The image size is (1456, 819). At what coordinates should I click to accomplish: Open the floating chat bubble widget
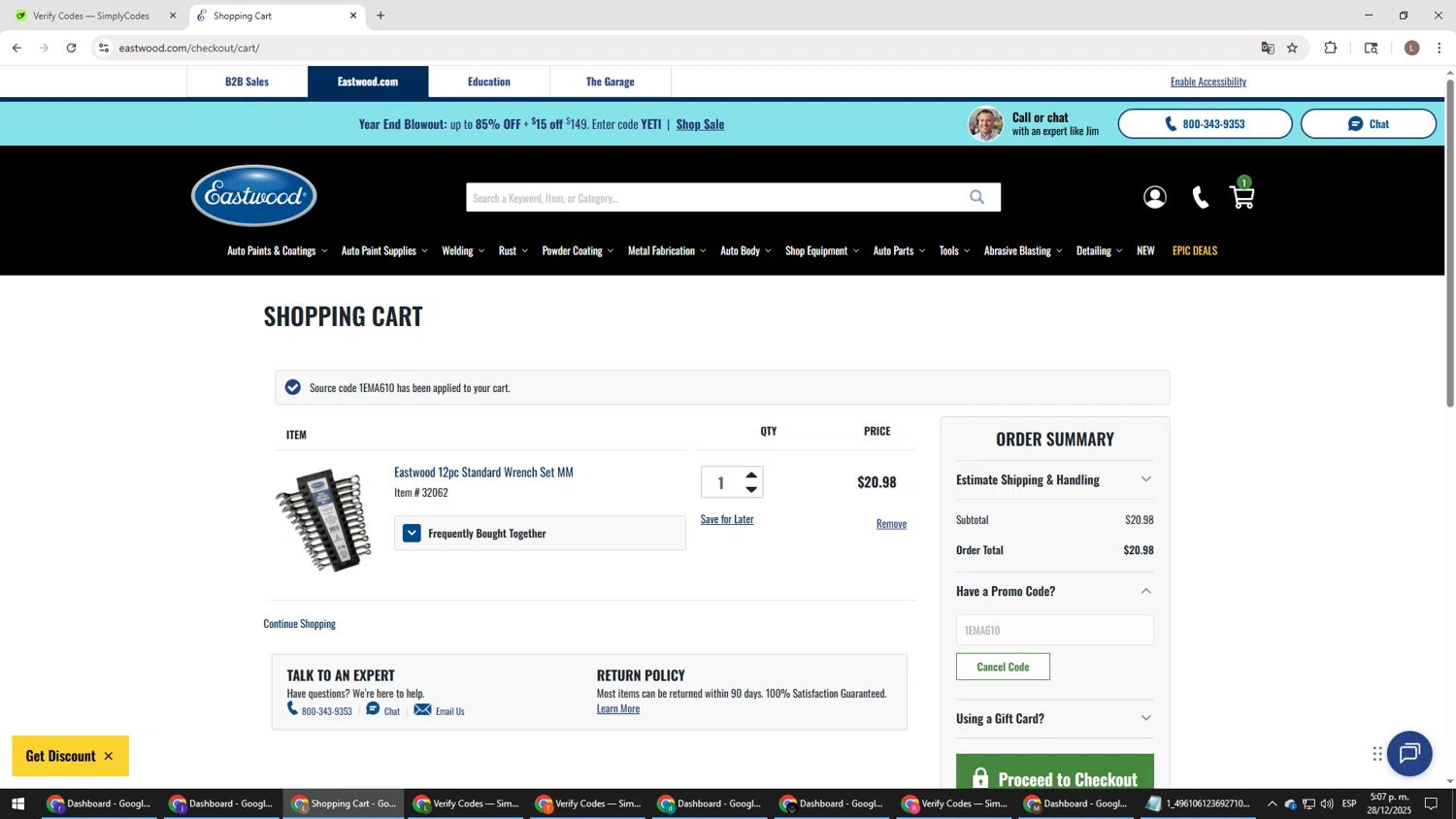(1409, 753)
